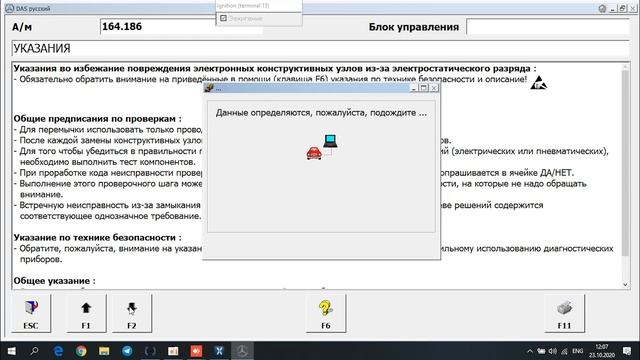Viewport: 640px width, 360px height.
Task: Open the taskbar search magnifier
Action: pyautogui.click(x=35, y=351)
